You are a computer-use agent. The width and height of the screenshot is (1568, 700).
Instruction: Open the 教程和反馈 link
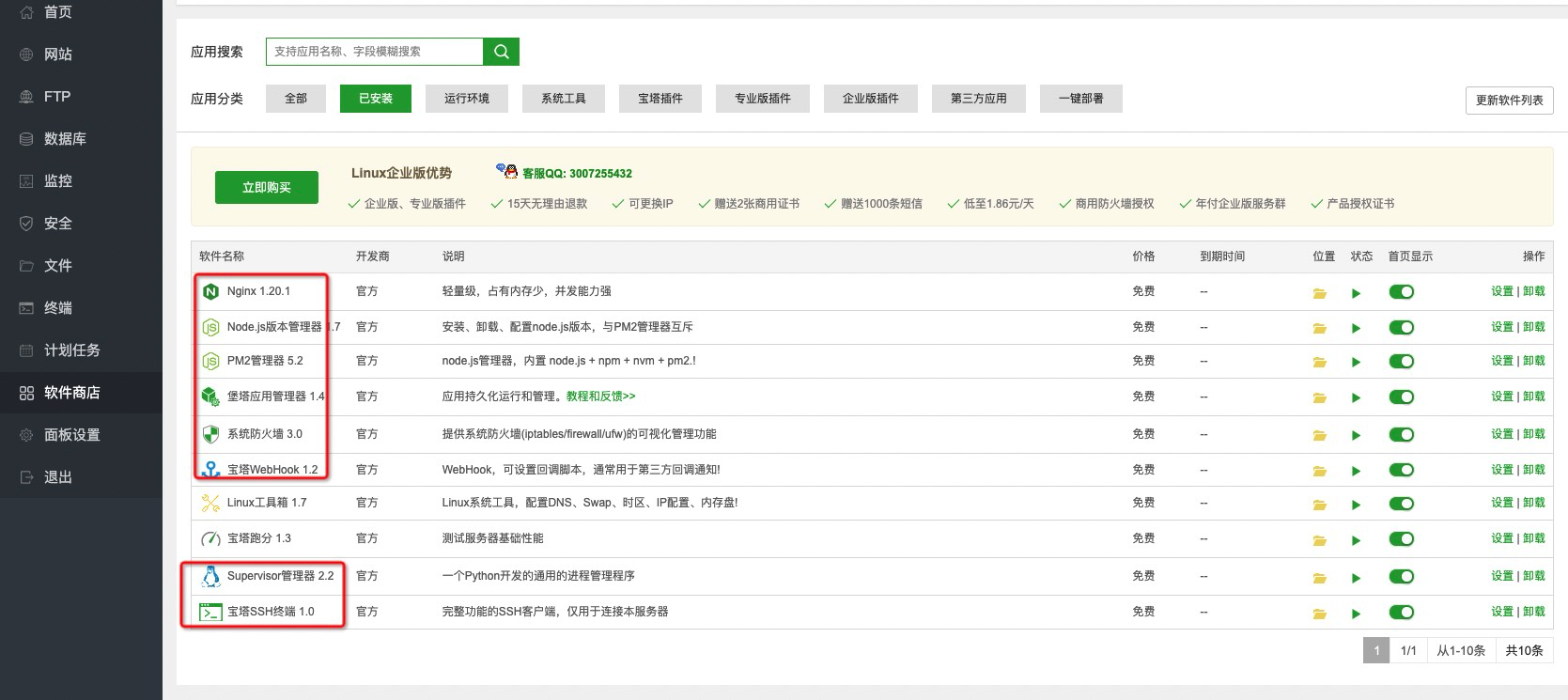[x=600, y=397]
